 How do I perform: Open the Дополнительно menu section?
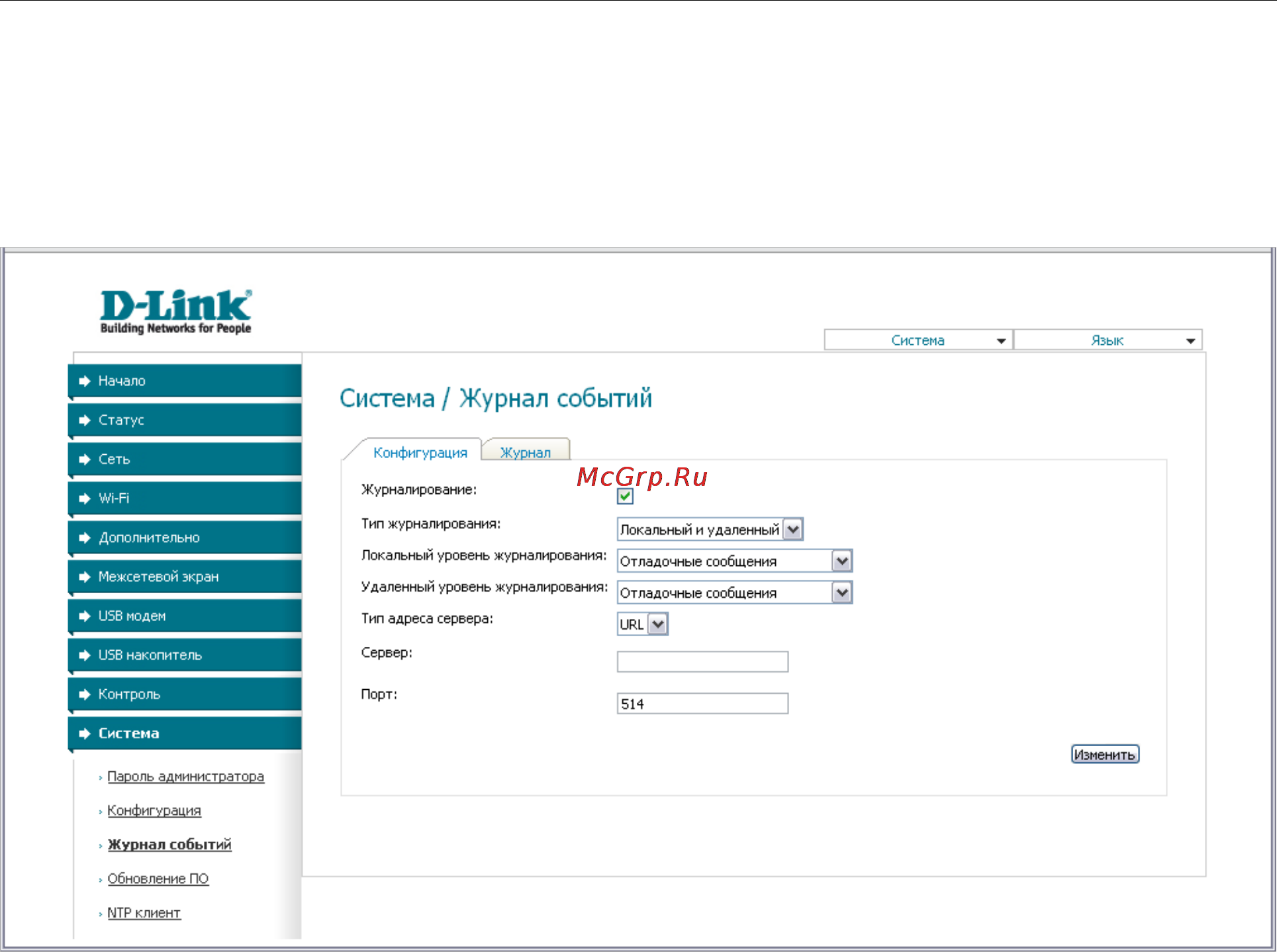(x=185, y=538)
